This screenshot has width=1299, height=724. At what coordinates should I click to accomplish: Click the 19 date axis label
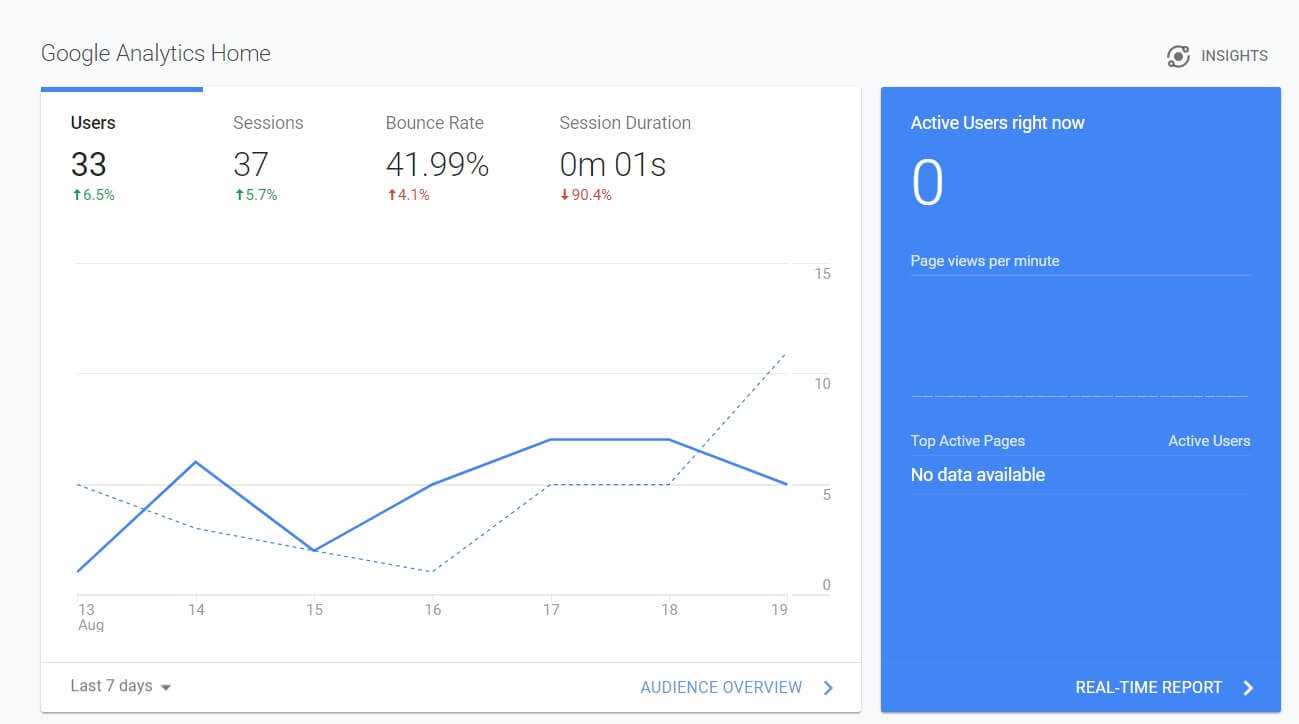point(779,610)
